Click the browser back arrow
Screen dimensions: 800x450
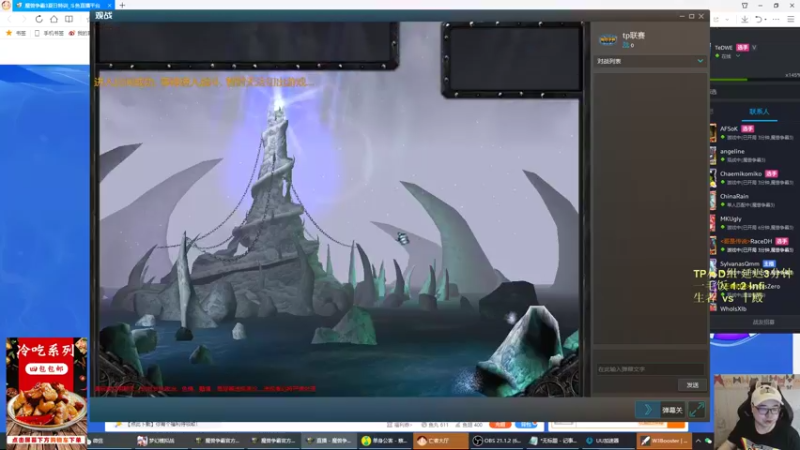tap(10, 19)
